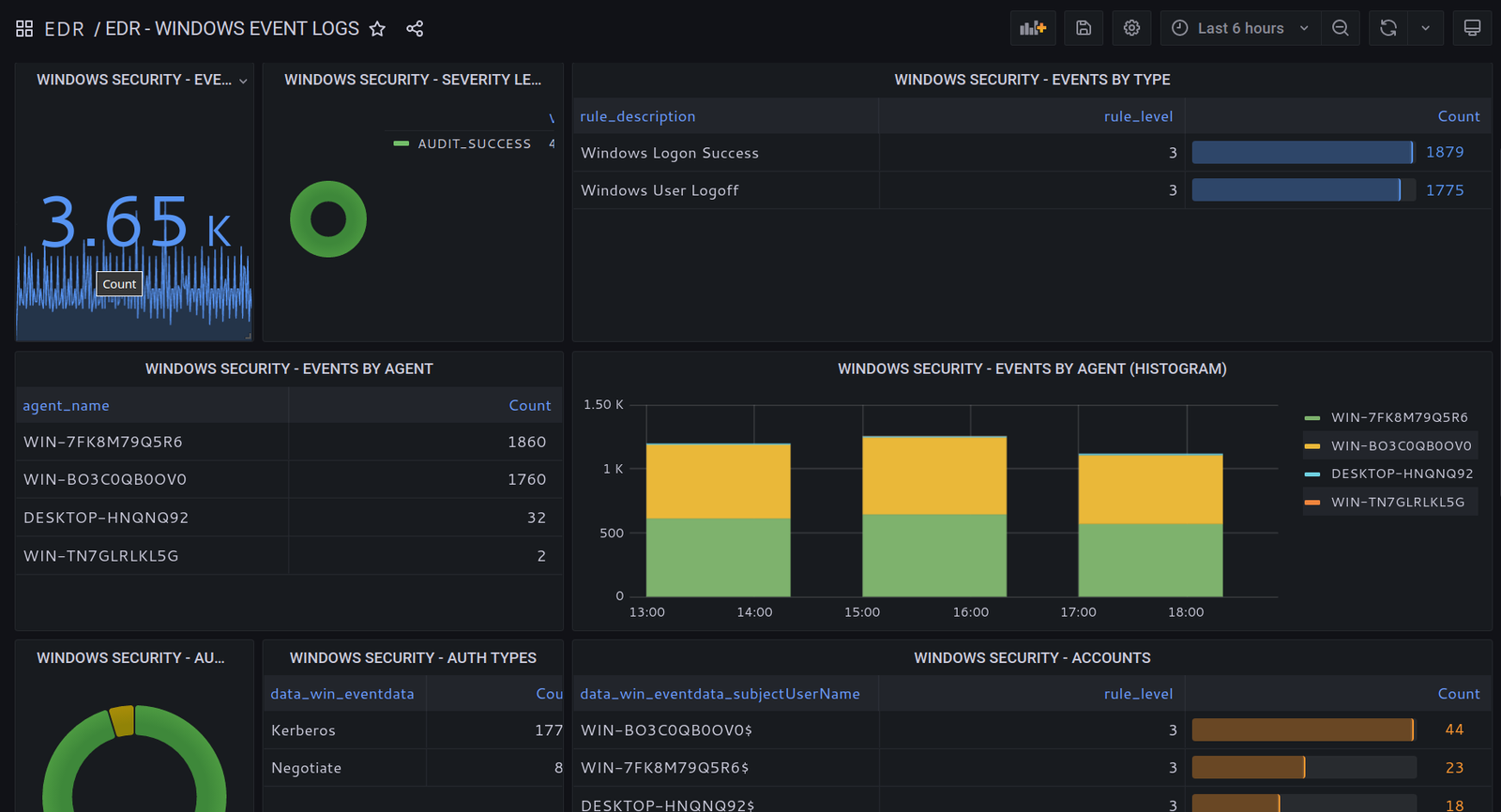This screenshot has width=1501, height=812.
Task: Expand the refresh interval dropdown
Action: pos(1425,28)
